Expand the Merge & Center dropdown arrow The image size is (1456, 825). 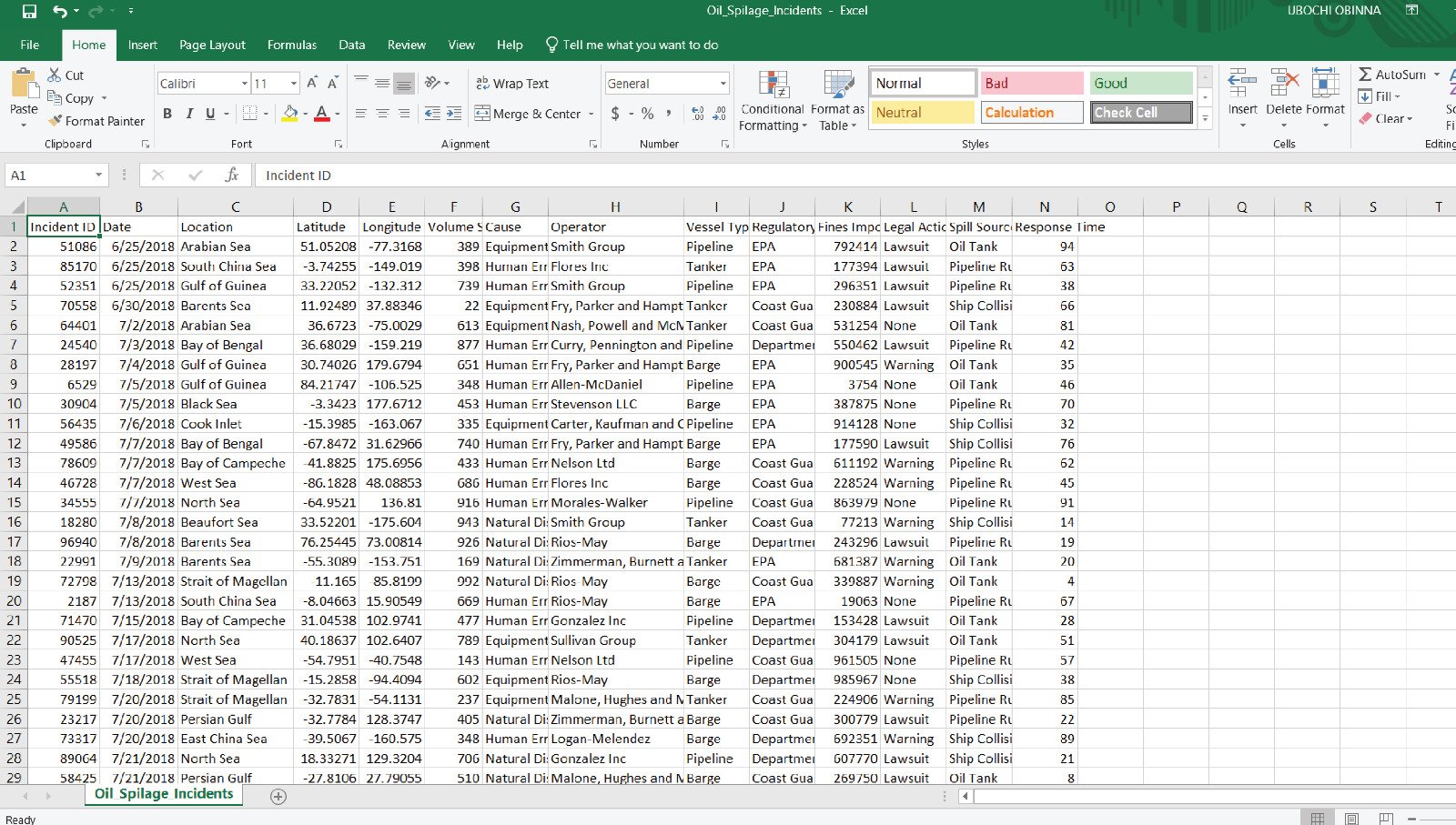click(x=591, y=114)
